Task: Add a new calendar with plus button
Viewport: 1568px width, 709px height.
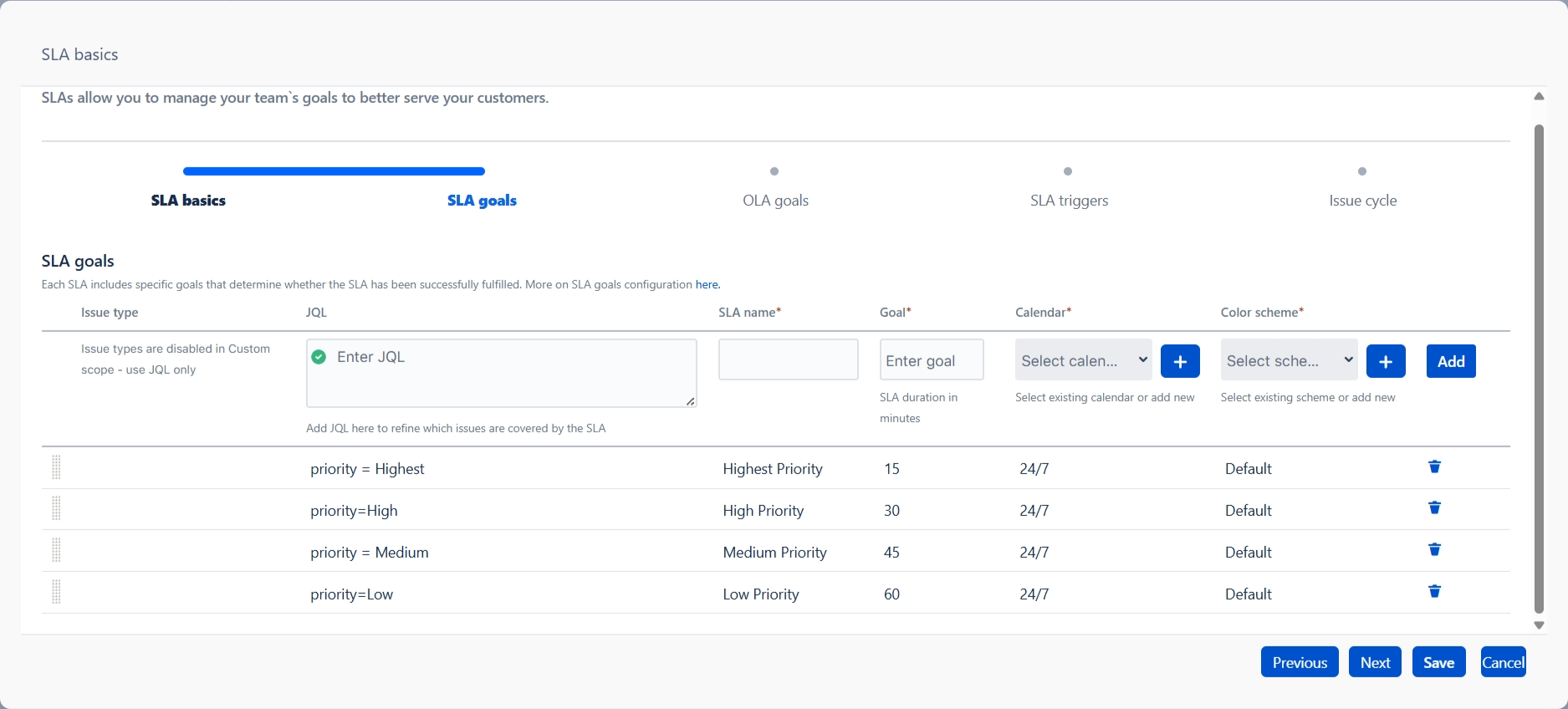Action: [x=1180, y=361]
